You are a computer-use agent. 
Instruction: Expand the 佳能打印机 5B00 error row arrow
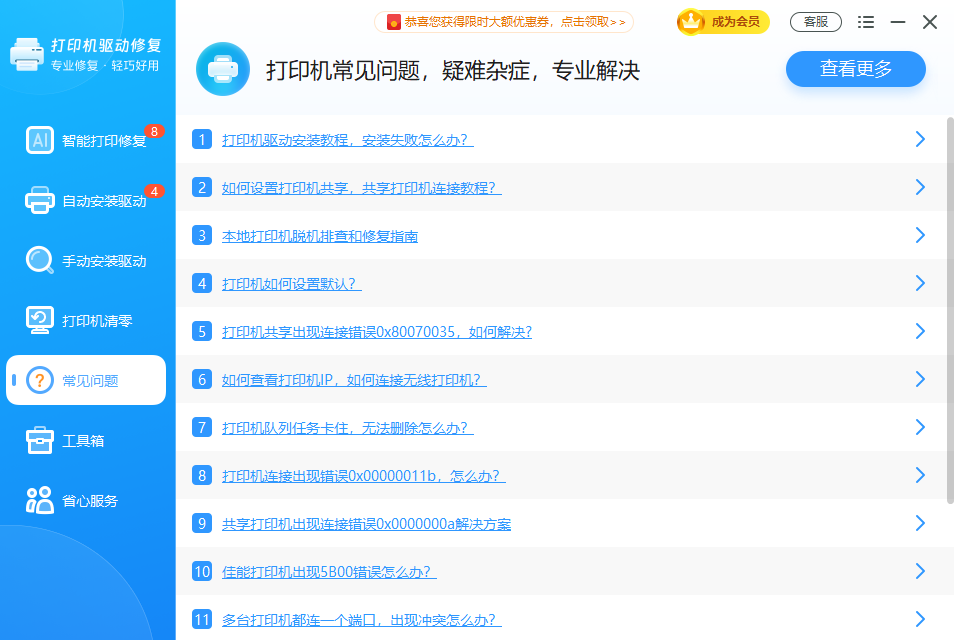[920, 572]
